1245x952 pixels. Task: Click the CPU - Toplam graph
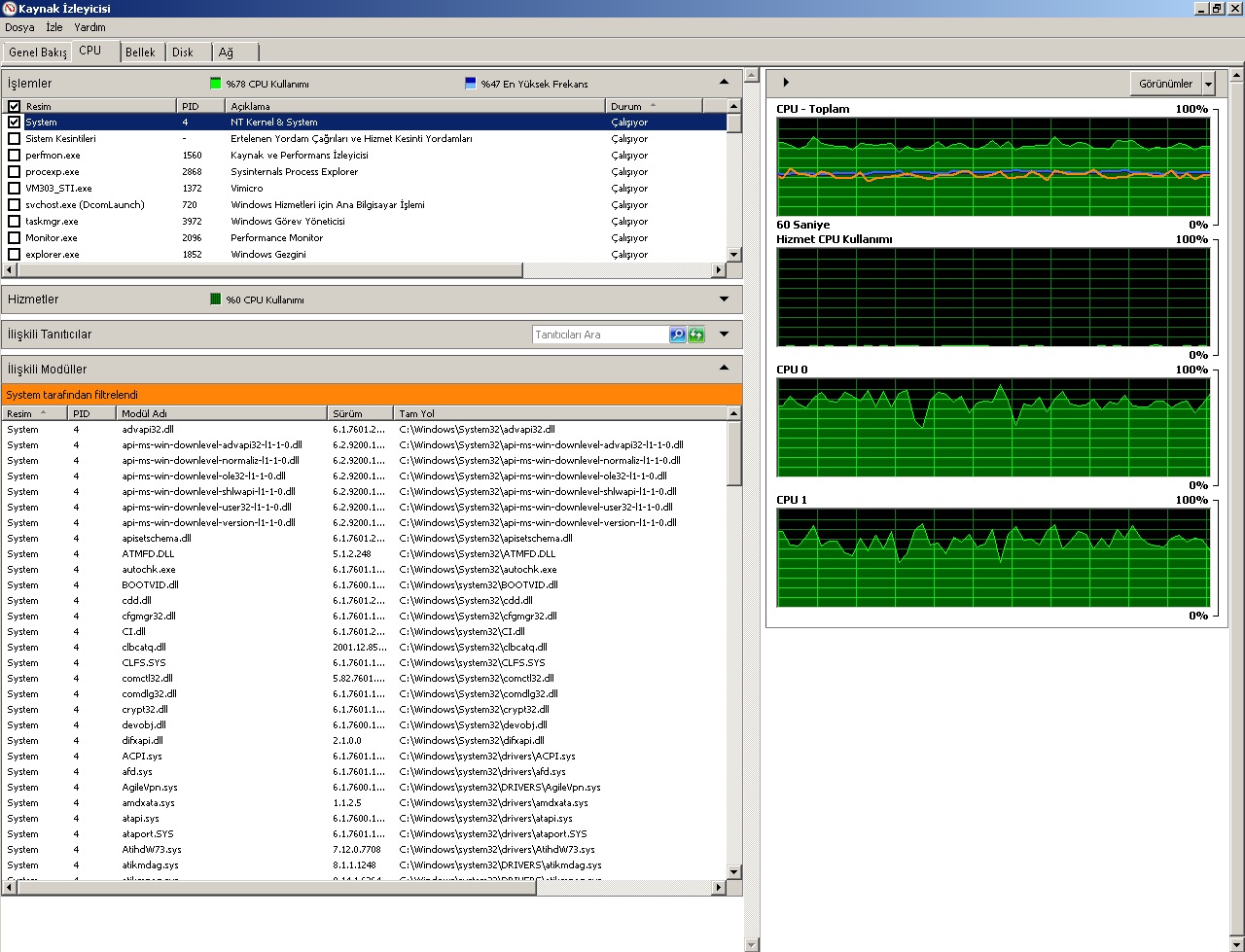point(993,166)
